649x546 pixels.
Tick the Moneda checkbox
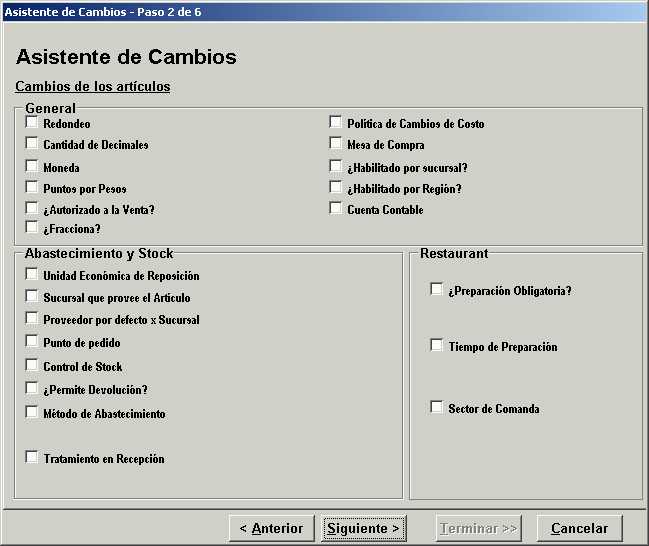click(x=32, y=167)
